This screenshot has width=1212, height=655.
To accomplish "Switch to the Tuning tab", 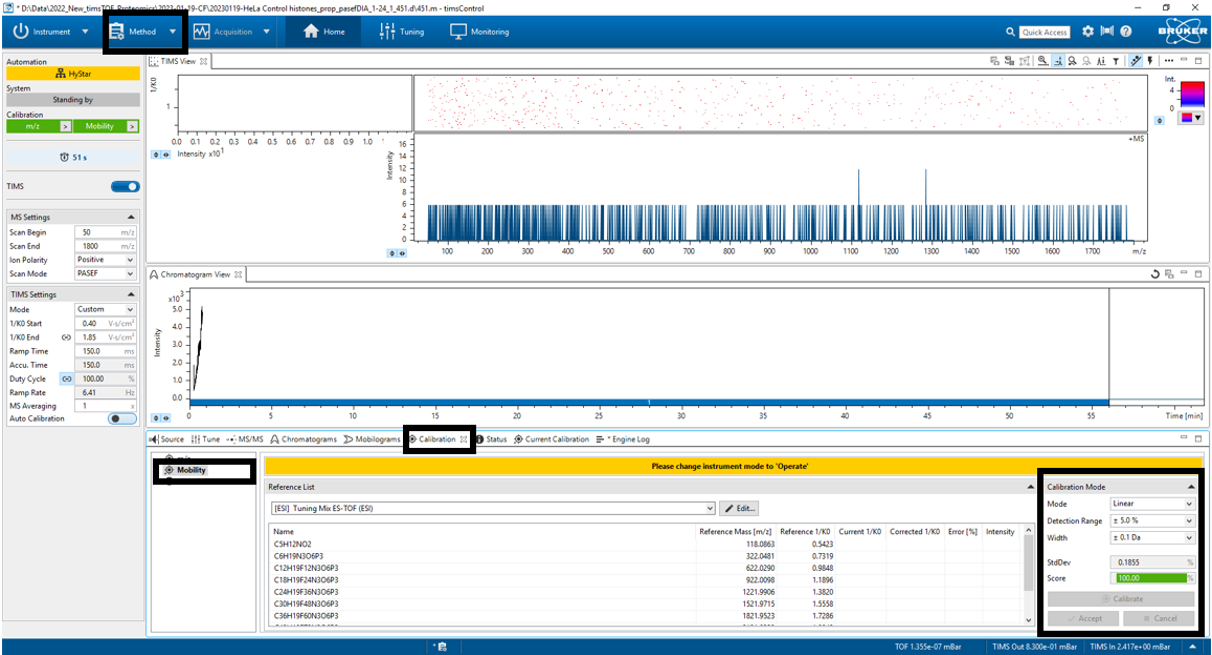I will click(401, 31).
